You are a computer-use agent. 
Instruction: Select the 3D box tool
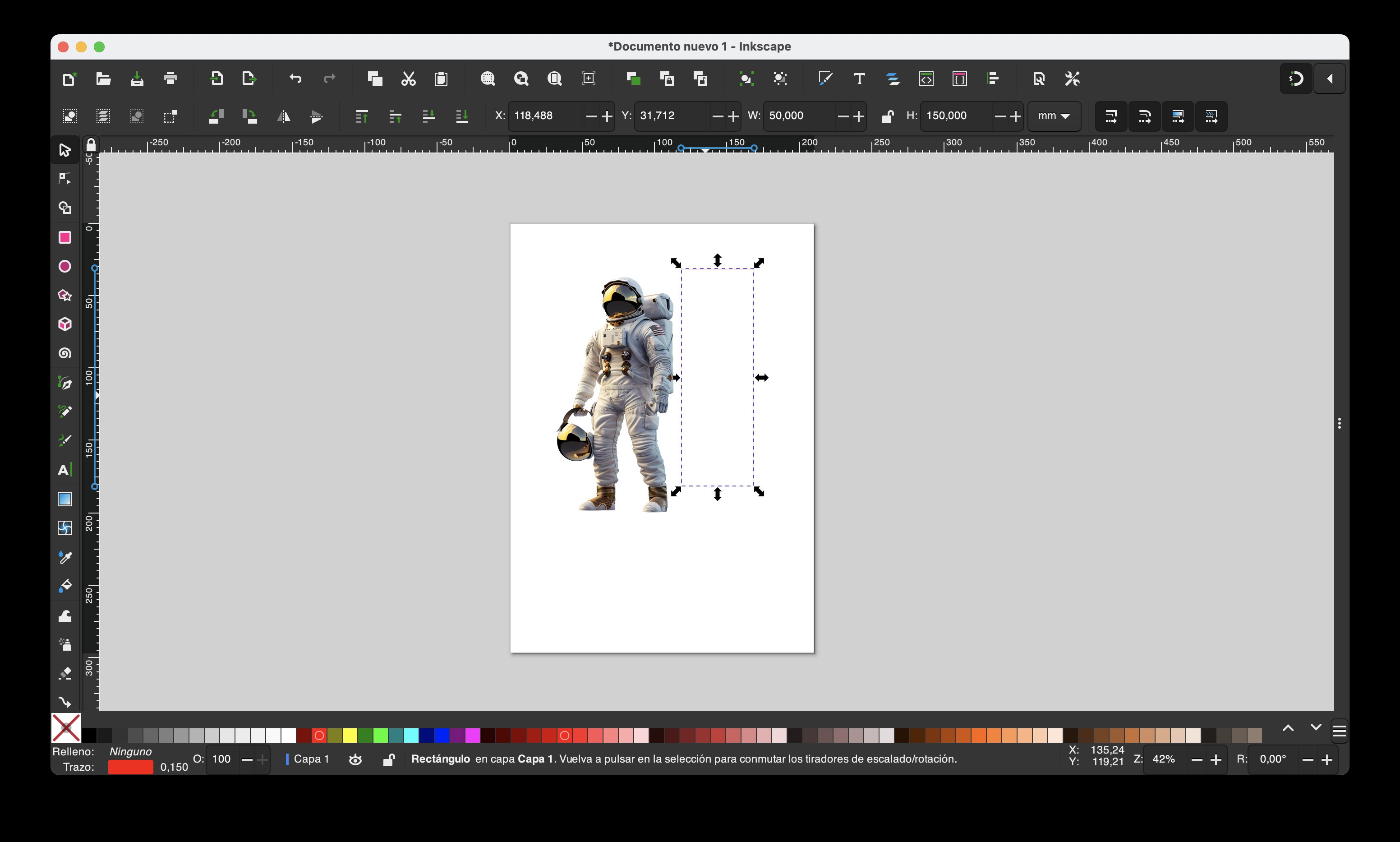point(64,324)
